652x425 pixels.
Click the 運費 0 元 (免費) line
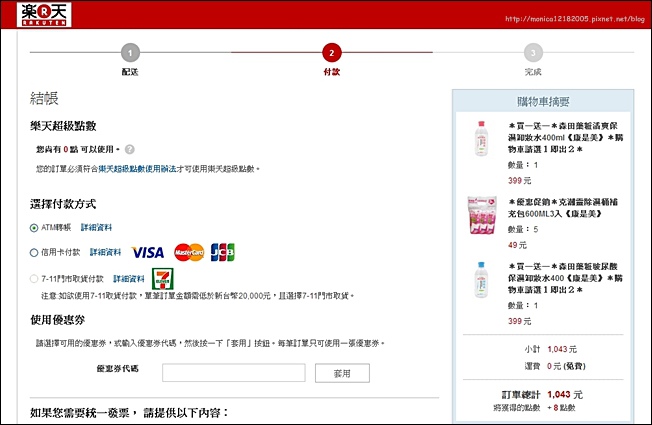[555, 366]
